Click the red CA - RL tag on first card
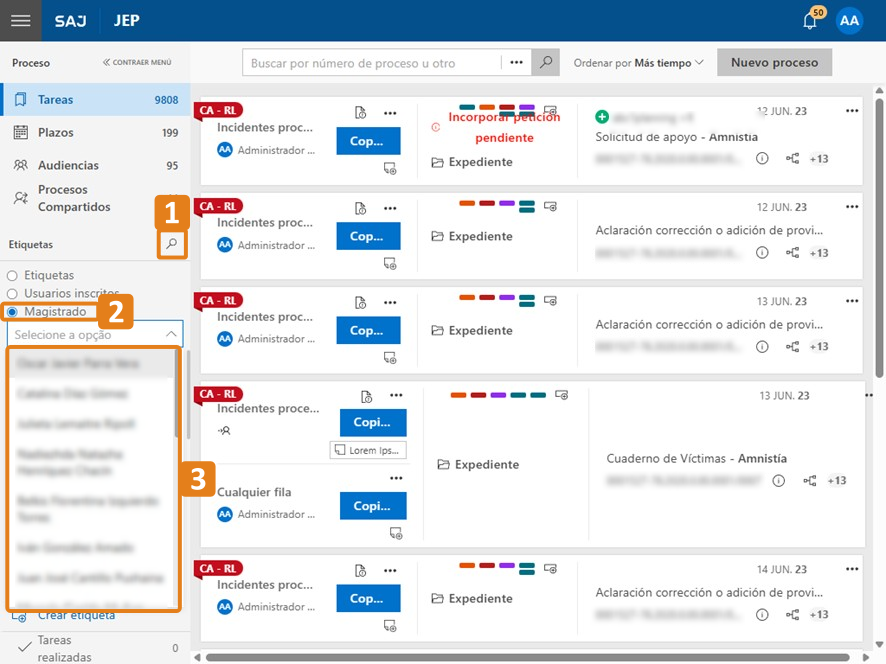The width and height of the screenshot is (886, 664). [x=220, y=110]
